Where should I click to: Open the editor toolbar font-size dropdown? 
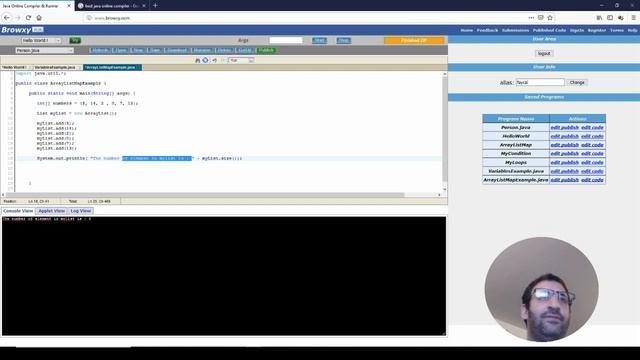tap(241, 60)
